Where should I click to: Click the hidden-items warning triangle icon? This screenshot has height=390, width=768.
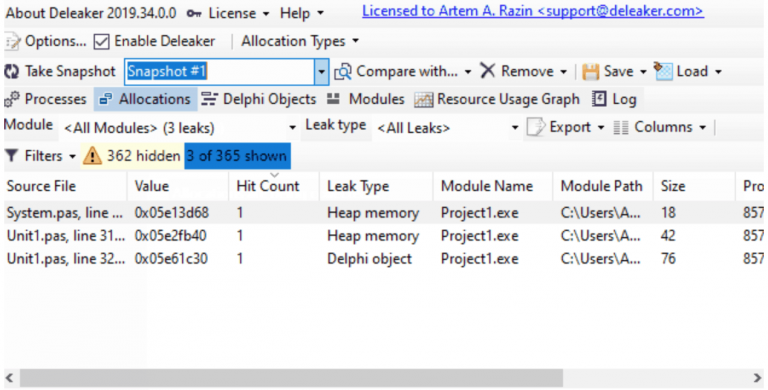point(92,156)
